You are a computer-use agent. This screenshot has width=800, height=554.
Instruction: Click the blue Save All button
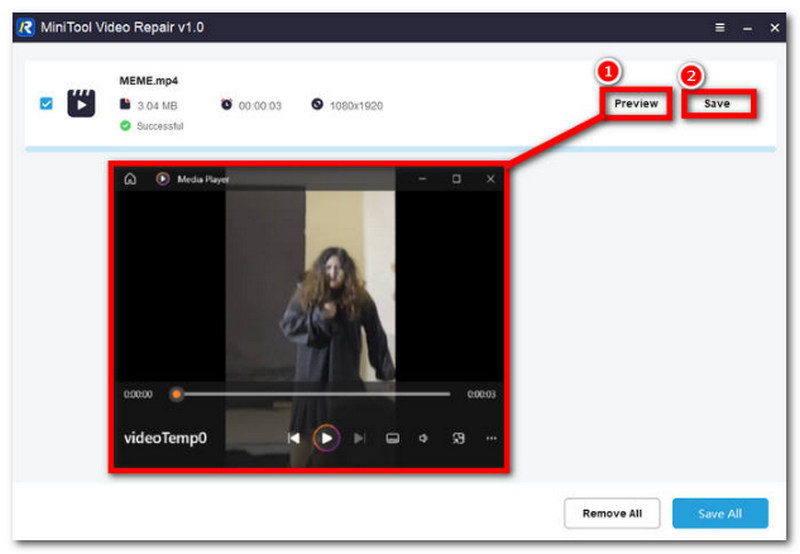pos(720,514)
